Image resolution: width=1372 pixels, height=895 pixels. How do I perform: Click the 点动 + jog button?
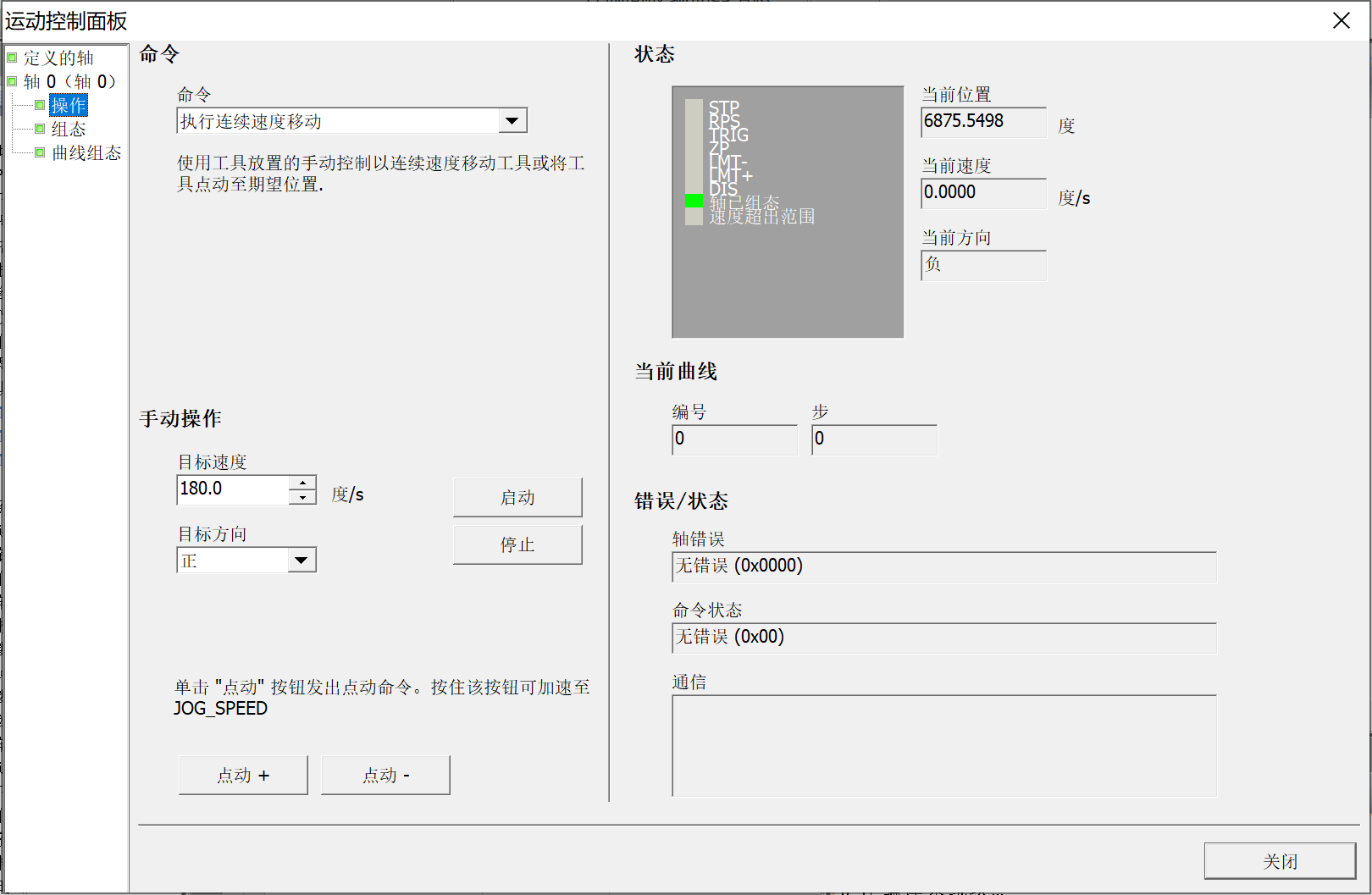(x=243, y=774)
